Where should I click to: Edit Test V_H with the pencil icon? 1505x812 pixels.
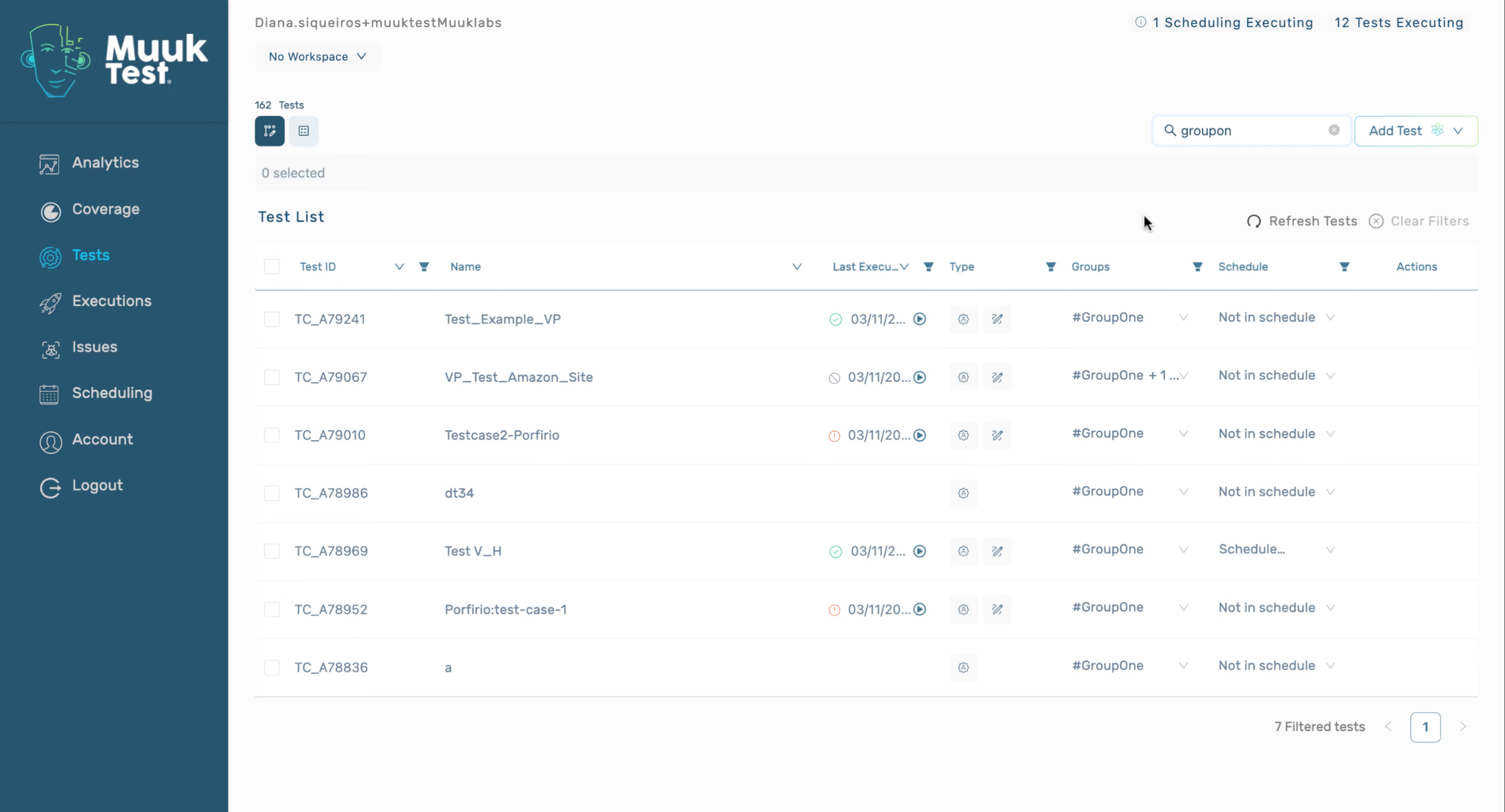click(997, 551)
